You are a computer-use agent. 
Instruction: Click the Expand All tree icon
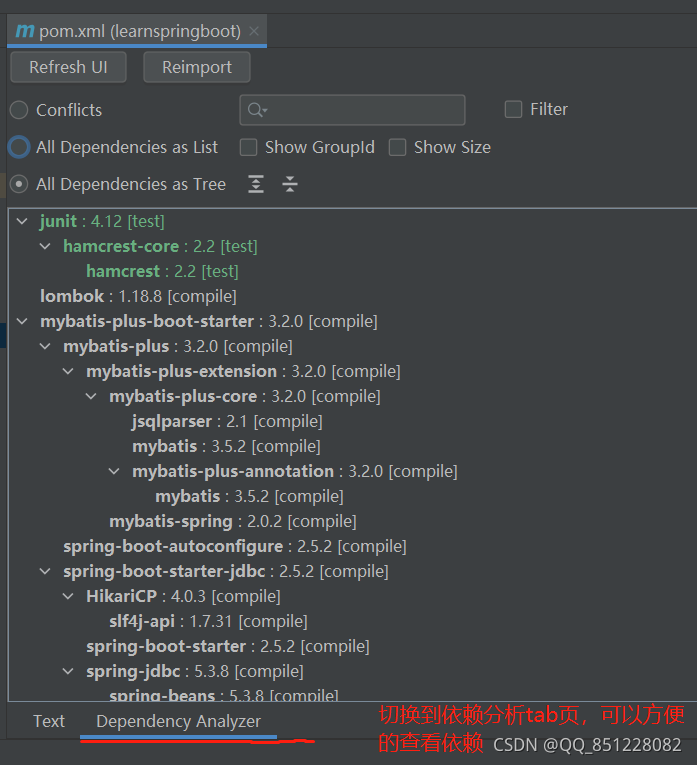[256, 184]
